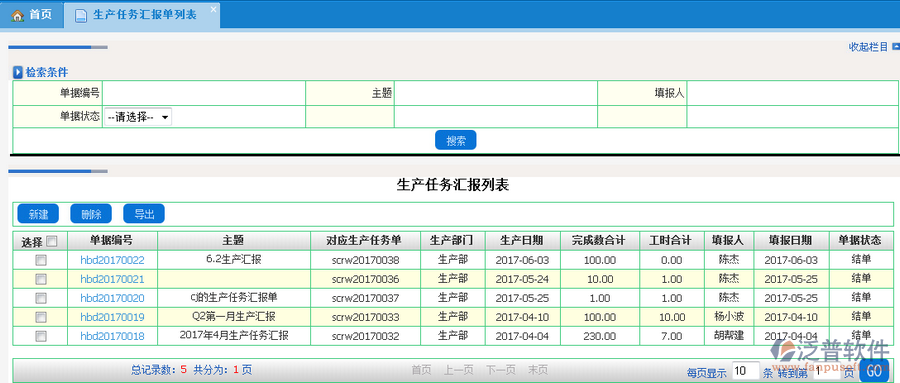Screen dimensions: 900x383
Task: Click the GO pagination button
Action: pos(874,370)
